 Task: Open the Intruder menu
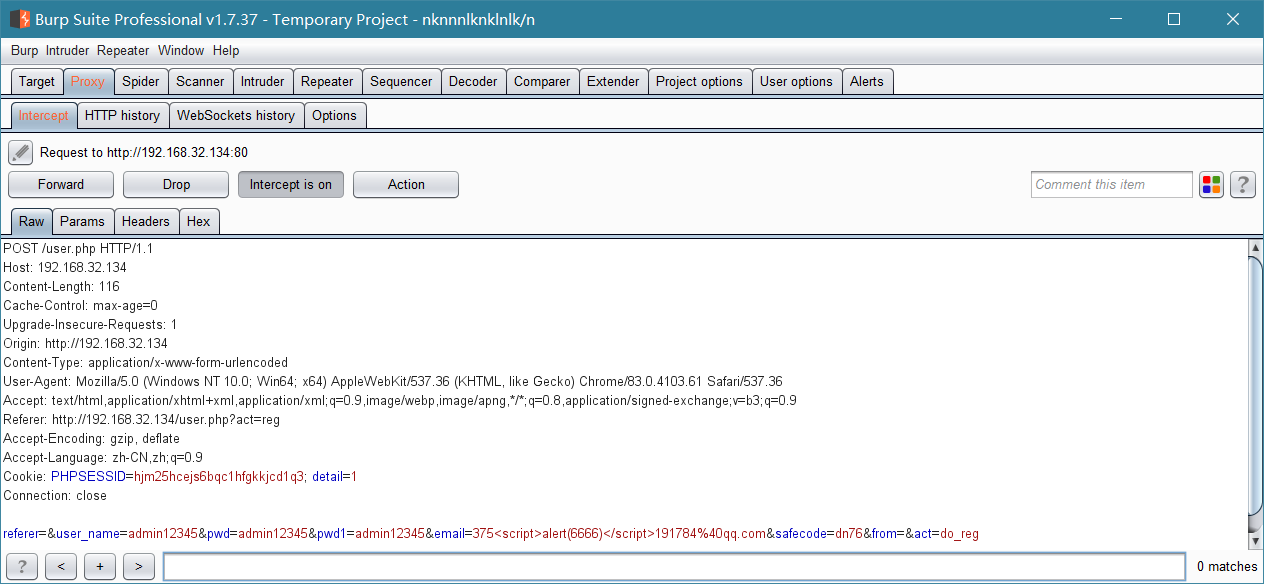click(x=67, y=50)
